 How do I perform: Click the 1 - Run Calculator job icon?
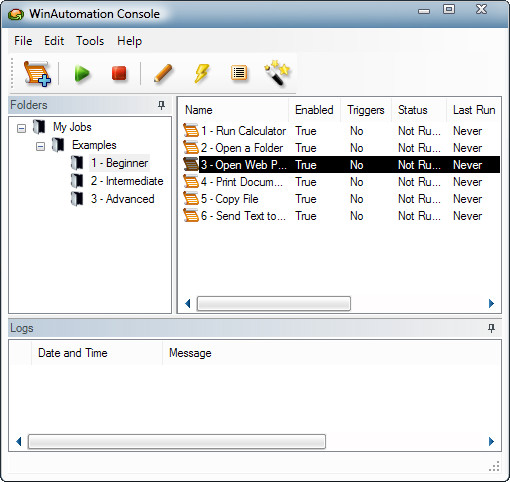click(191, 131)
